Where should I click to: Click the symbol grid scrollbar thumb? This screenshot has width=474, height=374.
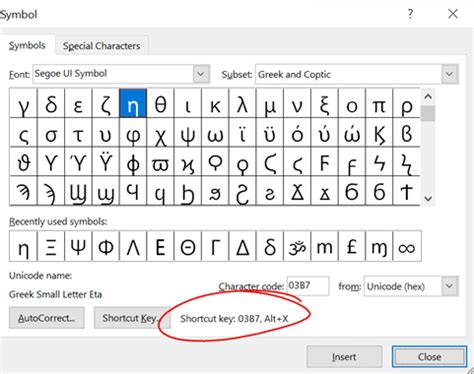tap(428, 114)
